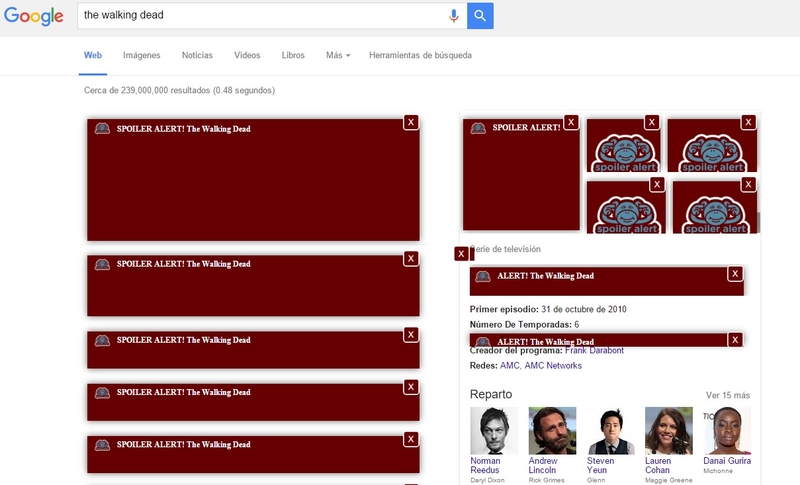Image resolution: width=800 pixels, height=485 pixels.
Task: Open Herramientas de búsqueda
Action: [x=420, y=55]
